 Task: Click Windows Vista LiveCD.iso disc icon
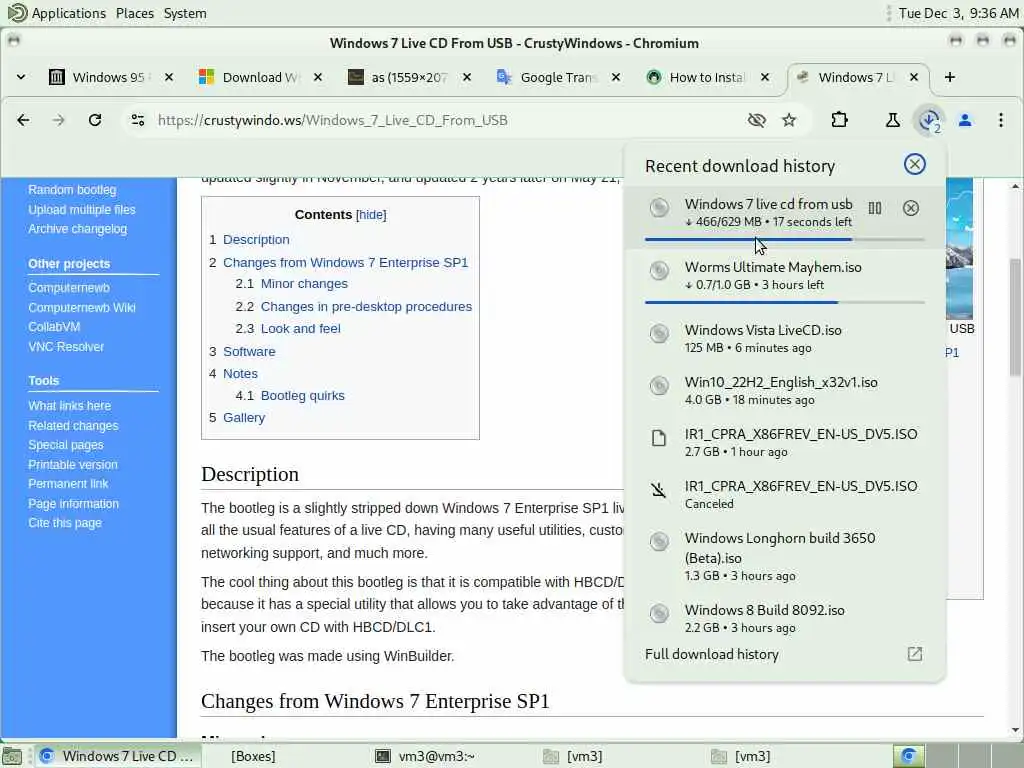click(x=659, y=333)
